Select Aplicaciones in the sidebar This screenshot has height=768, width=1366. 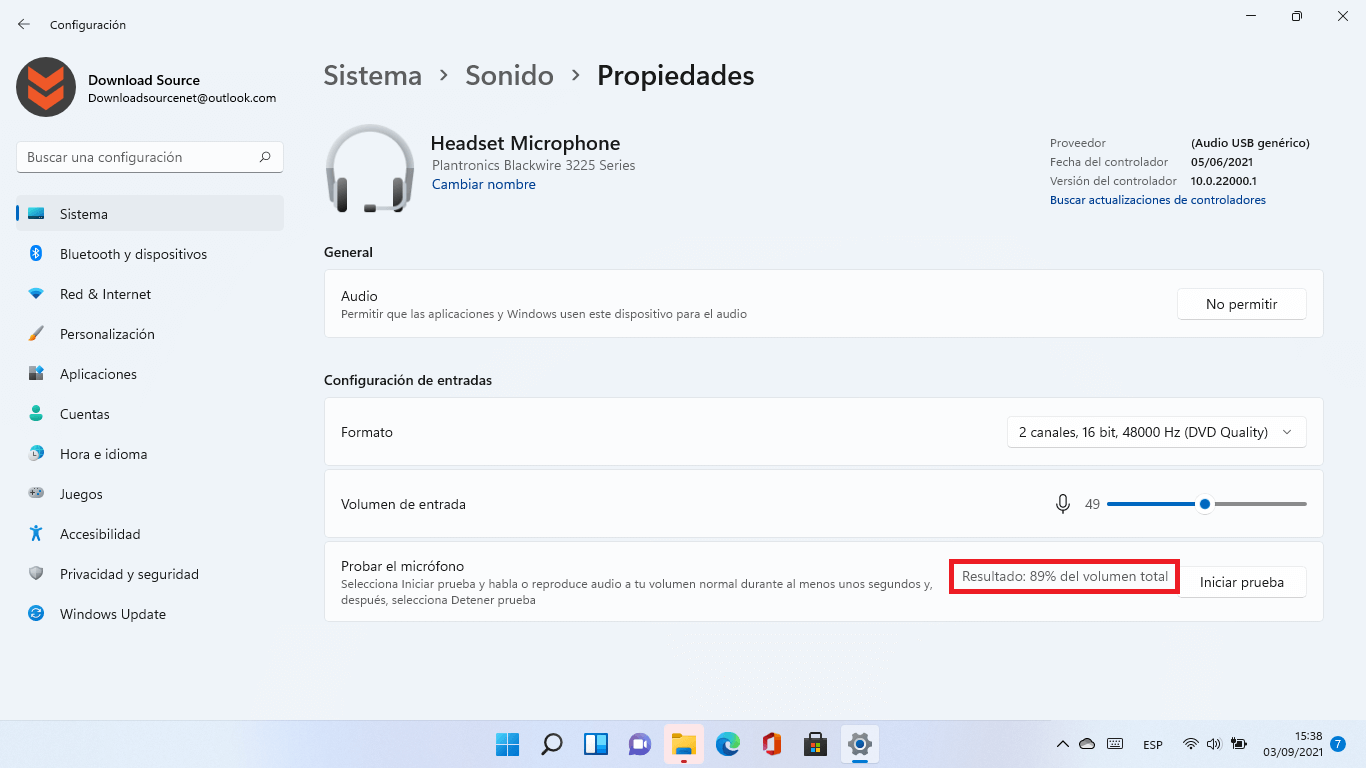click(x=150, y=374)
